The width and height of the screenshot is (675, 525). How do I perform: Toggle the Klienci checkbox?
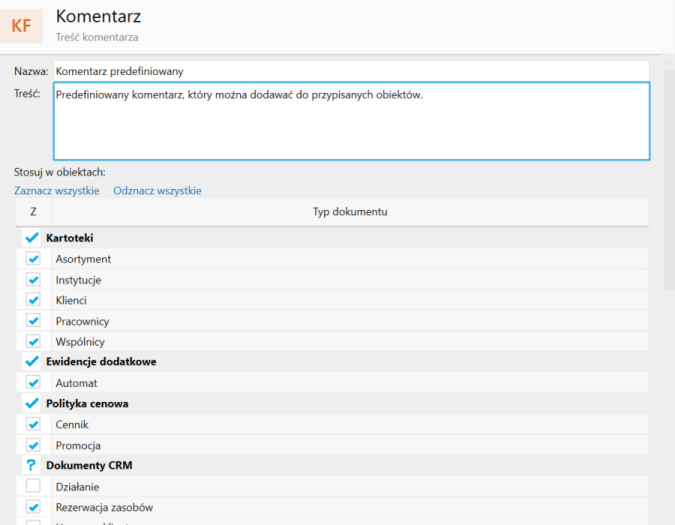point(33,300)
